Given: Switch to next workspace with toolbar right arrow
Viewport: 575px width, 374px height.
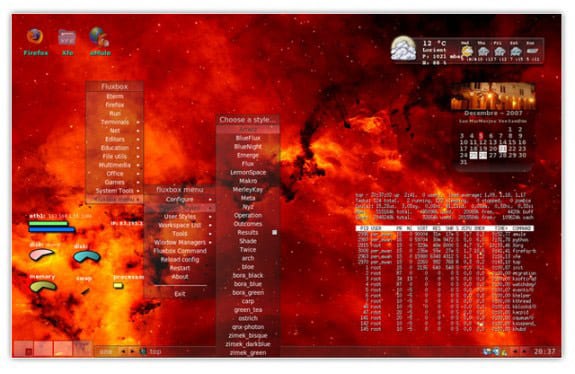Looking at the screenshot, I should click(x=133, y=351).
